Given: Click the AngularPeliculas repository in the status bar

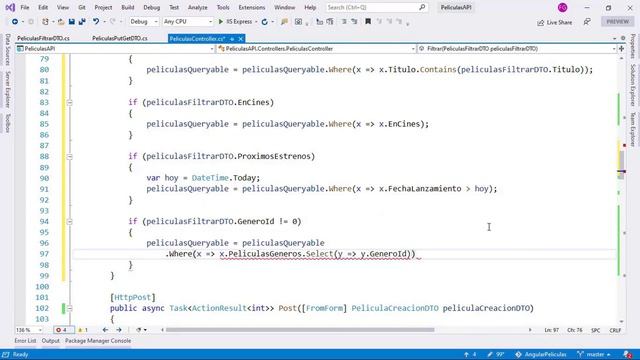Looking at the screenshot, I should click(x=540, y=354).
